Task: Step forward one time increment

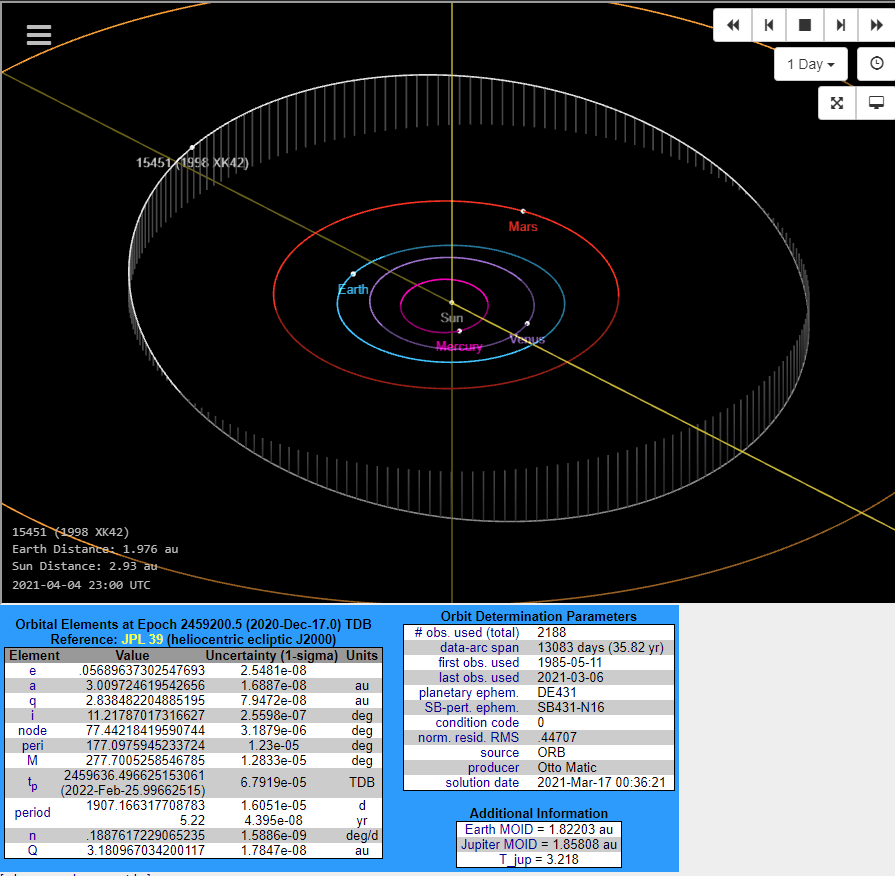Action: click(841, 25)
